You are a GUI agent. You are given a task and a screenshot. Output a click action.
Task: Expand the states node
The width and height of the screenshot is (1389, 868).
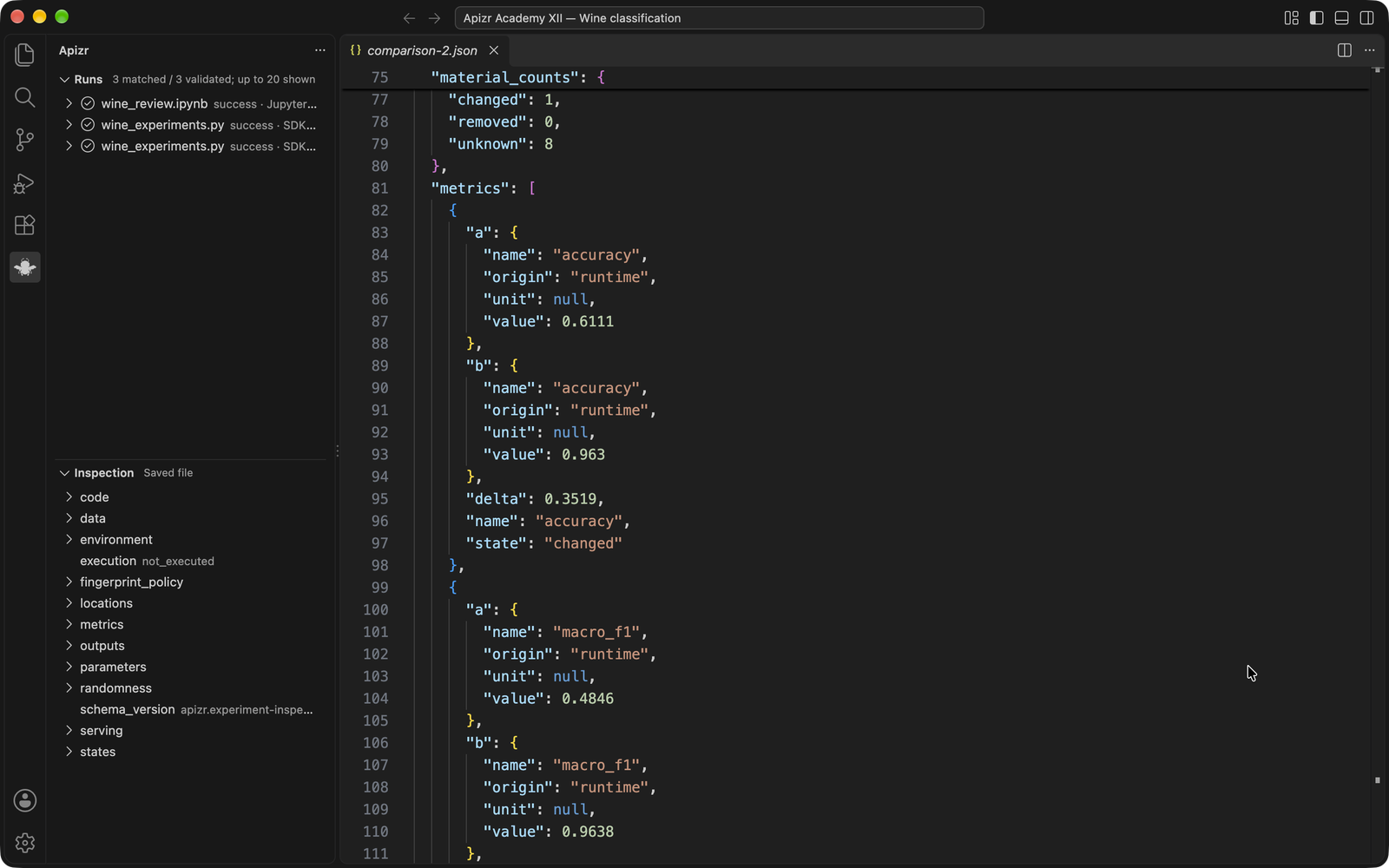69,753
